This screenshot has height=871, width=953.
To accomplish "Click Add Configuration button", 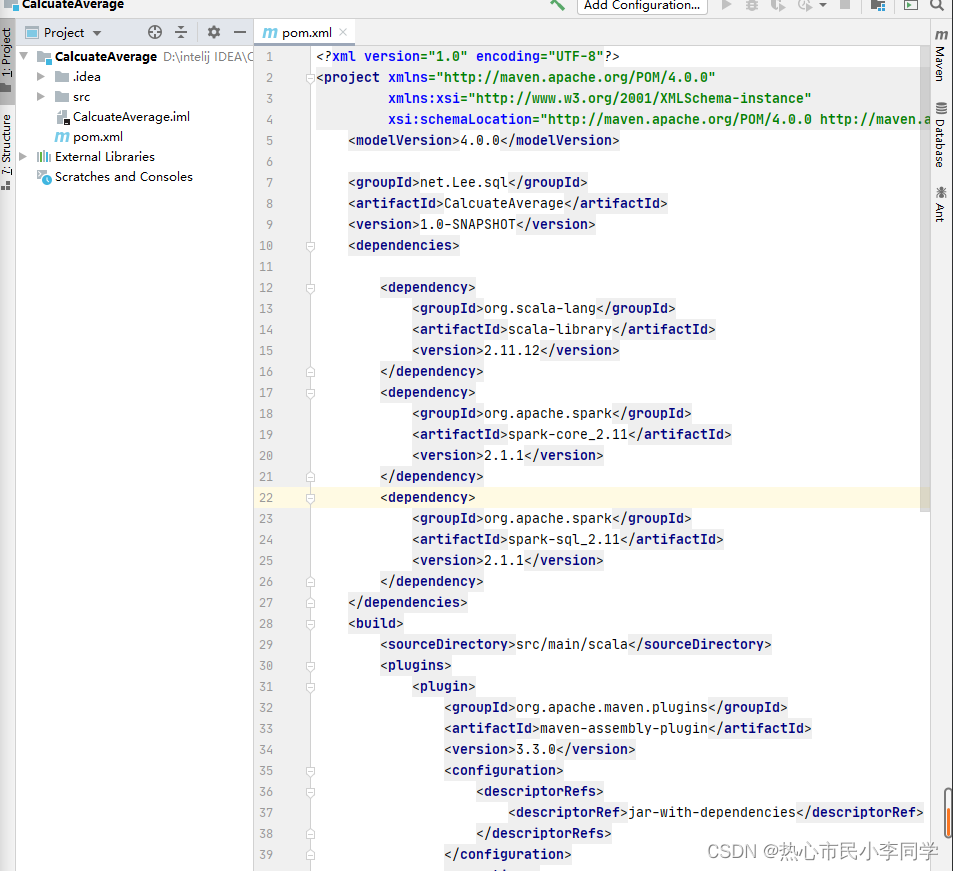I will coord(642,5).
